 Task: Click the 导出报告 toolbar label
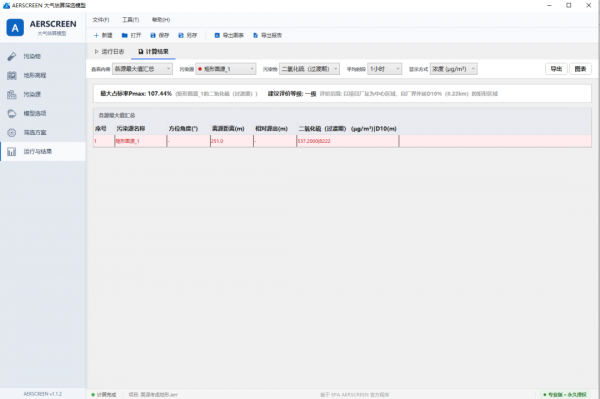tap(271, 35)
